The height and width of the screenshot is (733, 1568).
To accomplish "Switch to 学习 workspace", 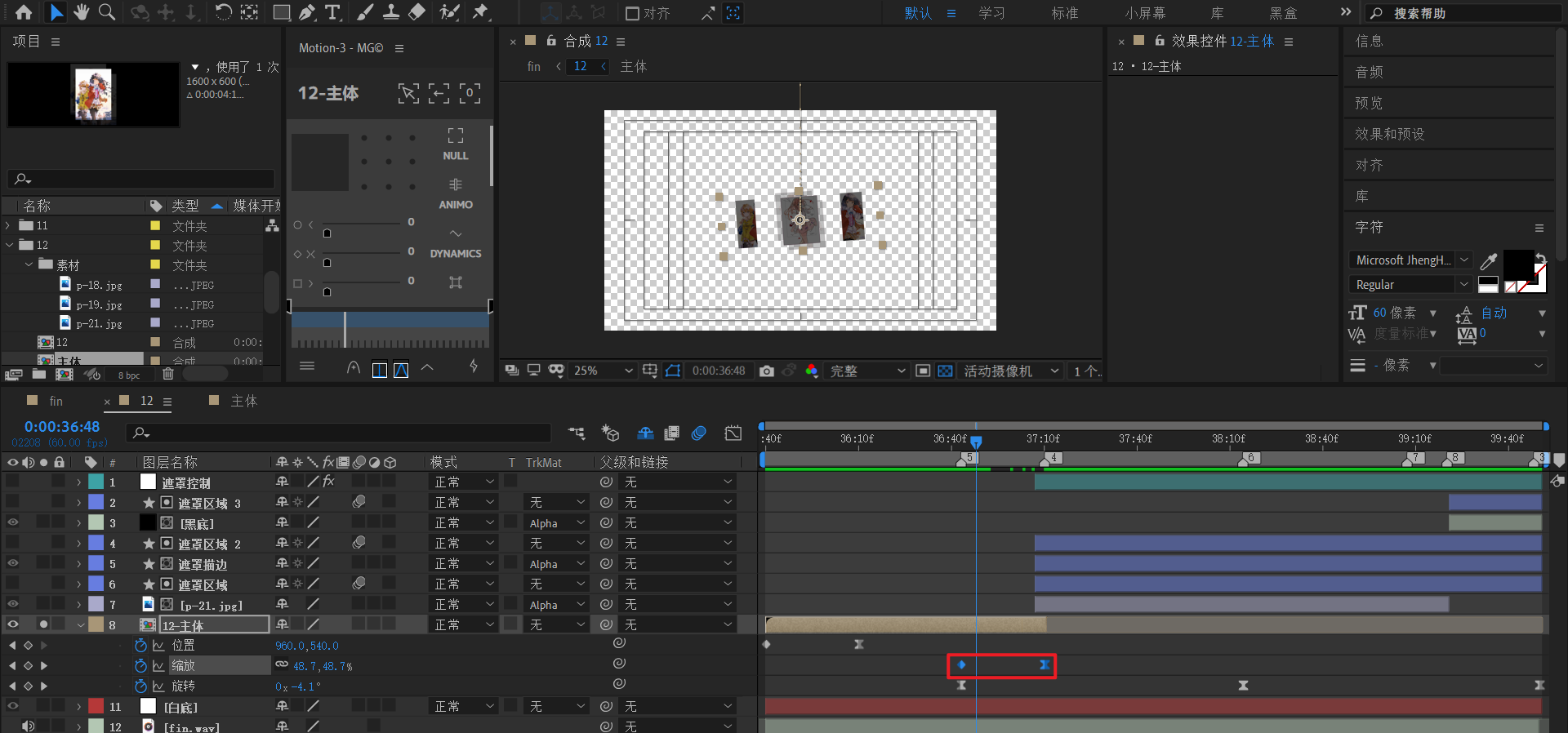I will click(991, 13).
